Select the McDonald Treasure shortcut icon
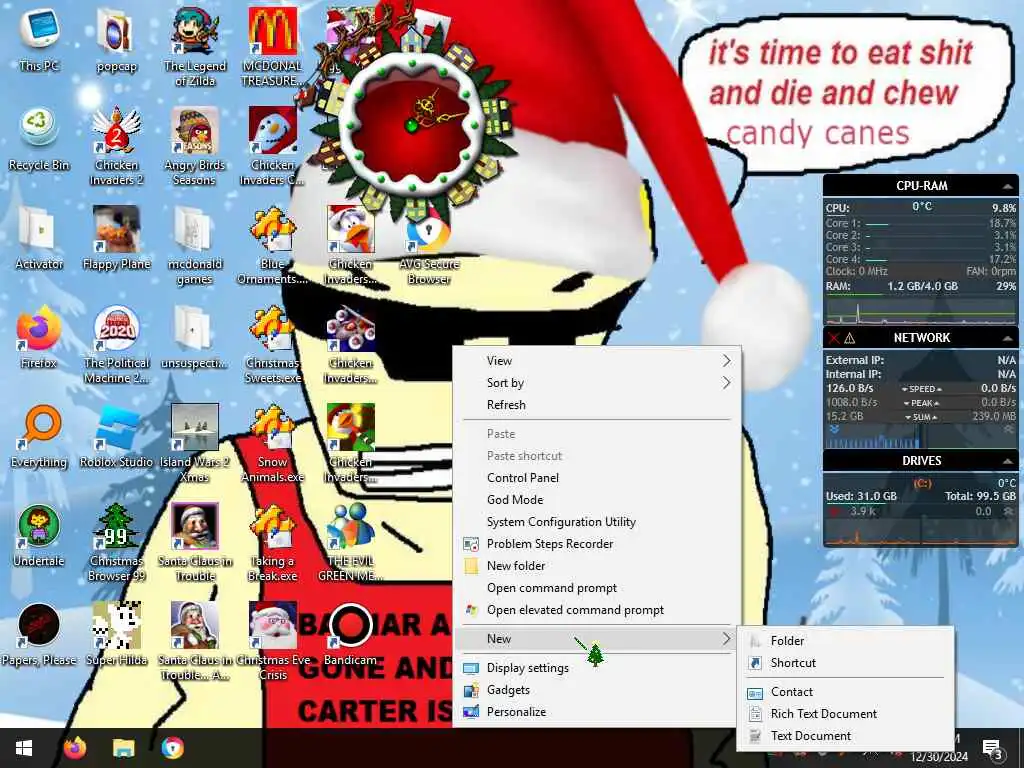 [x=272, y=46]
